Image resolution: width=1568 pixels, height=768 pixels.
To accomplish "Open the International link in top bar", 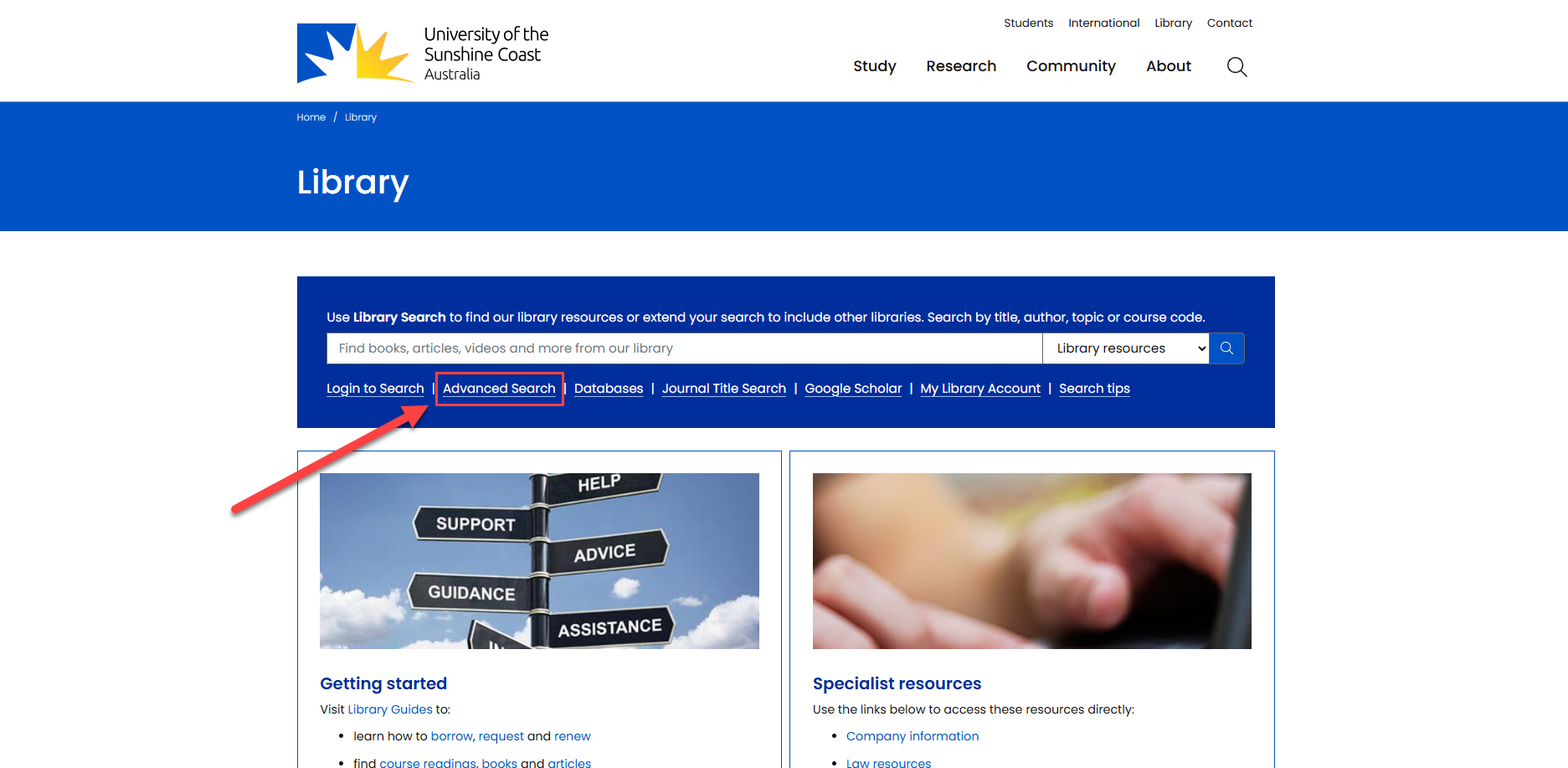I will 1103,23.
